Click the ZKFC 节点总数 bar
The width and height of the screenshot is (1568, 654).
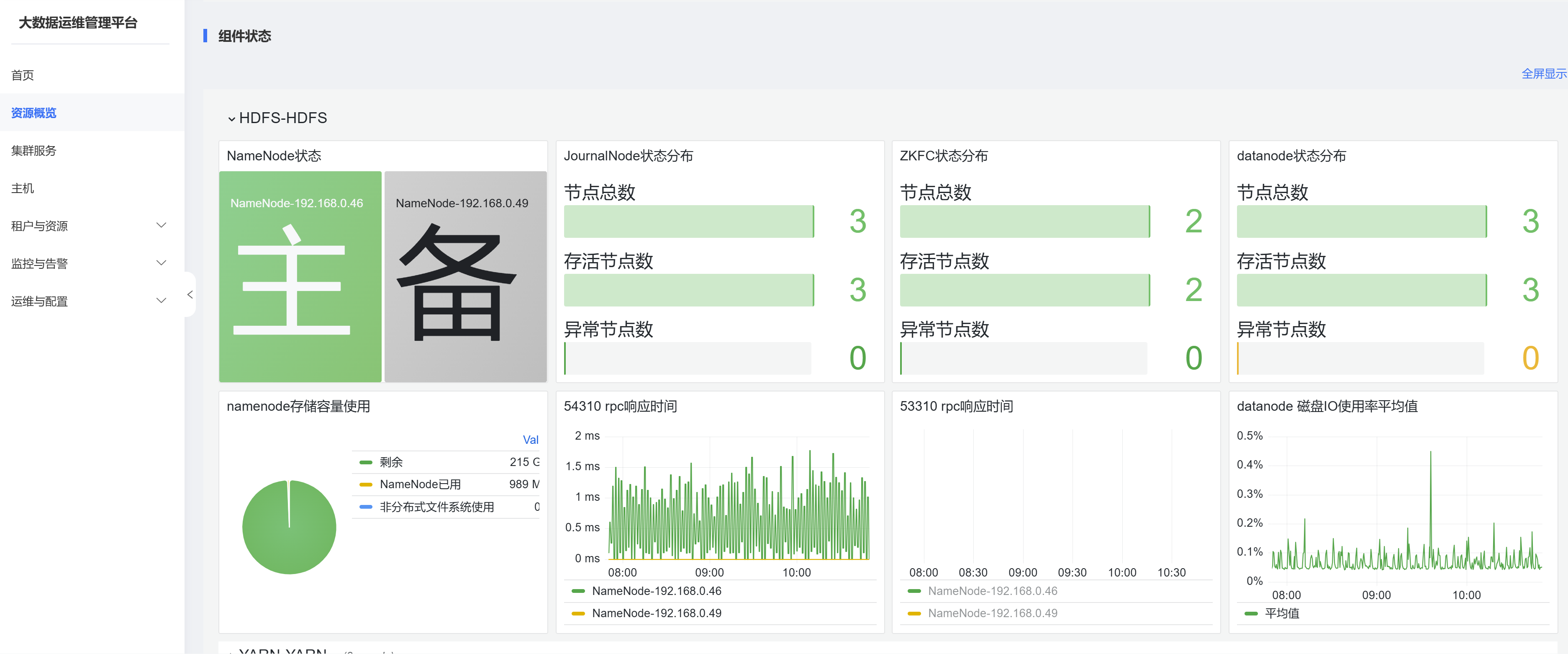click(1025, 221)
